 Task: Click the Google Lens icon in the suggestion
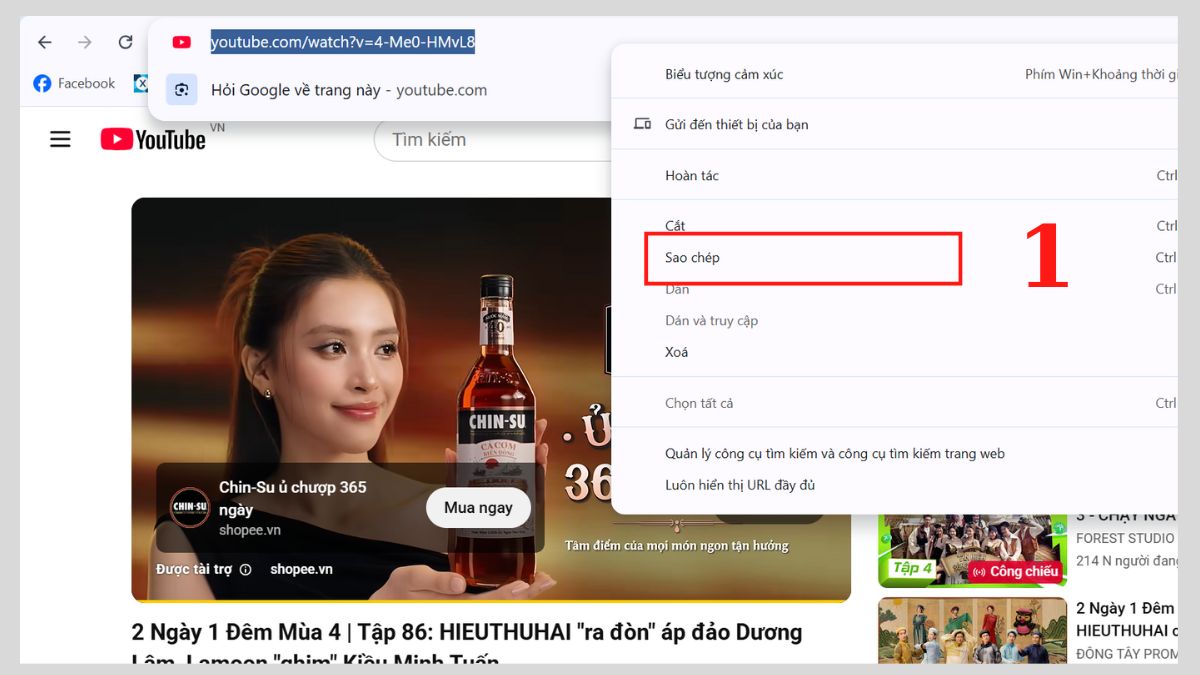(181, 90)
